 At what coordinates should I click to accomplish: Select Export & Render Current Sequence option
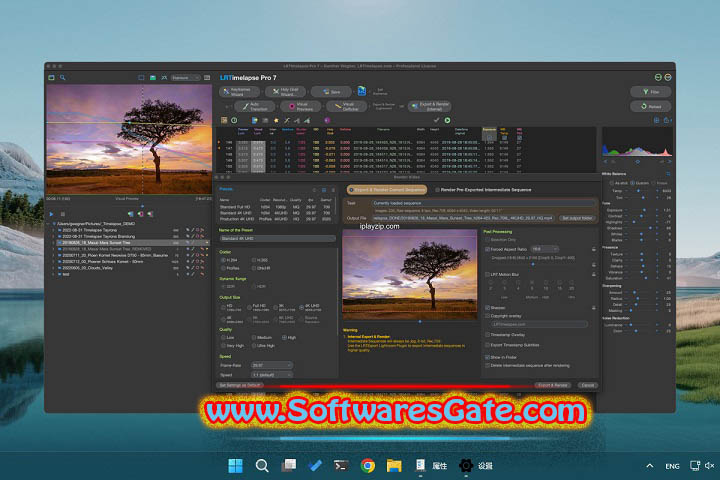[387, 190]
